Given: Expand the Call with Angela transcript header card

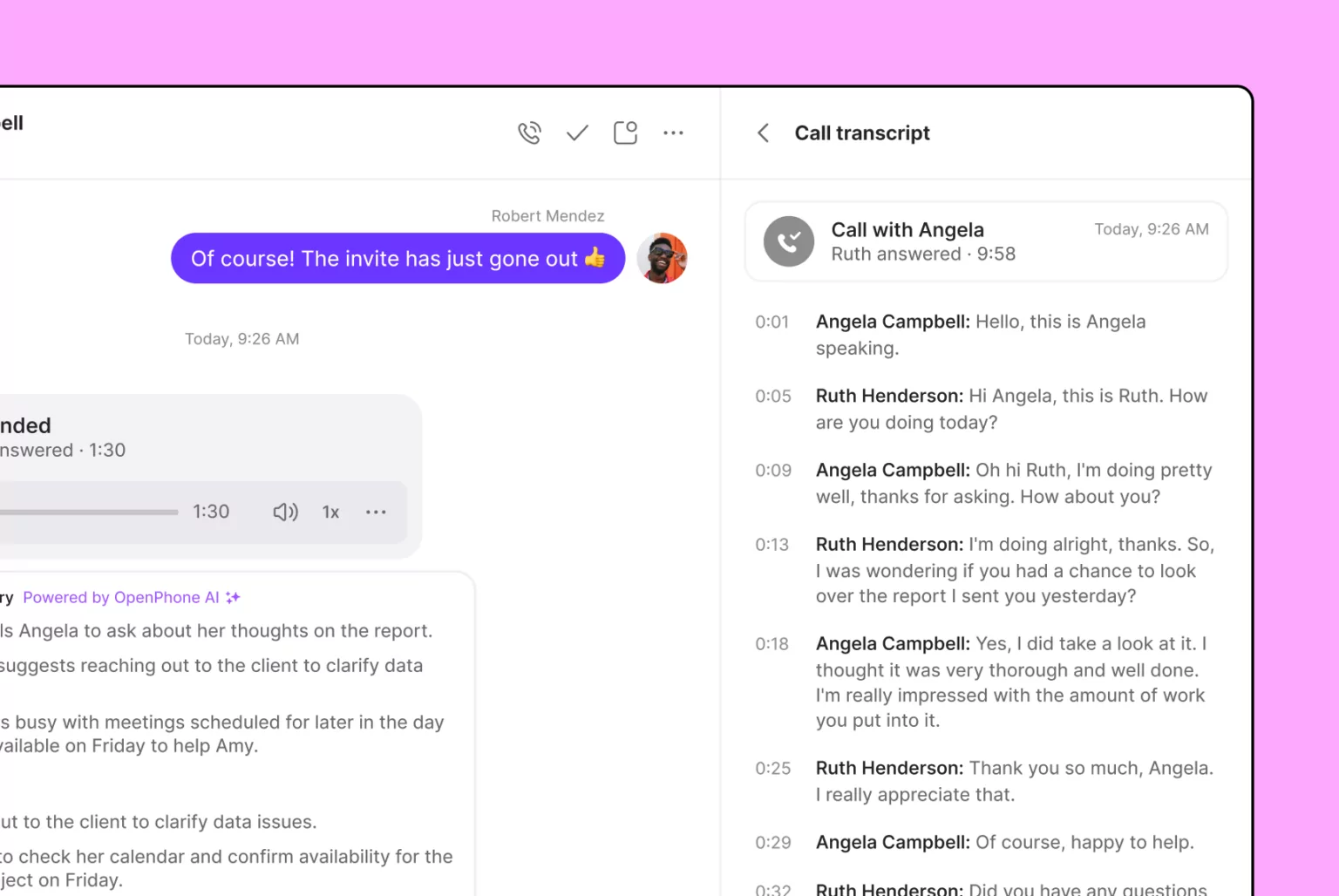Looking at the screenshot, I should click(986, 241).
